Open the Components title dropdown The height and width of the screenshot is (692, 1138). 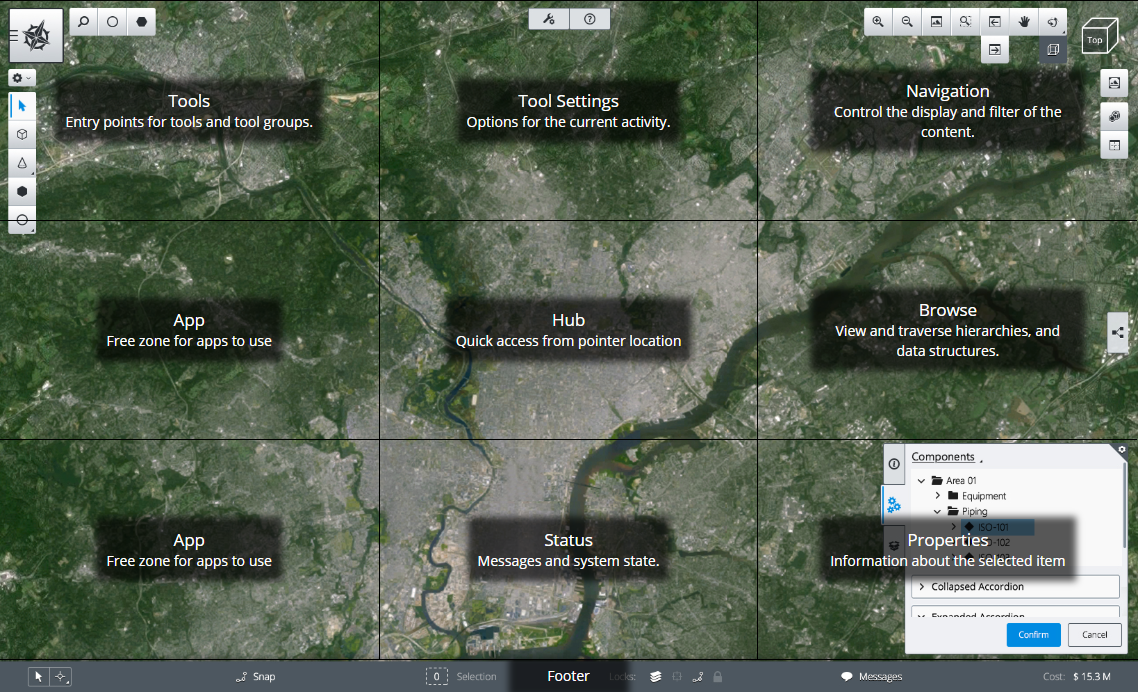coord(946,457)
